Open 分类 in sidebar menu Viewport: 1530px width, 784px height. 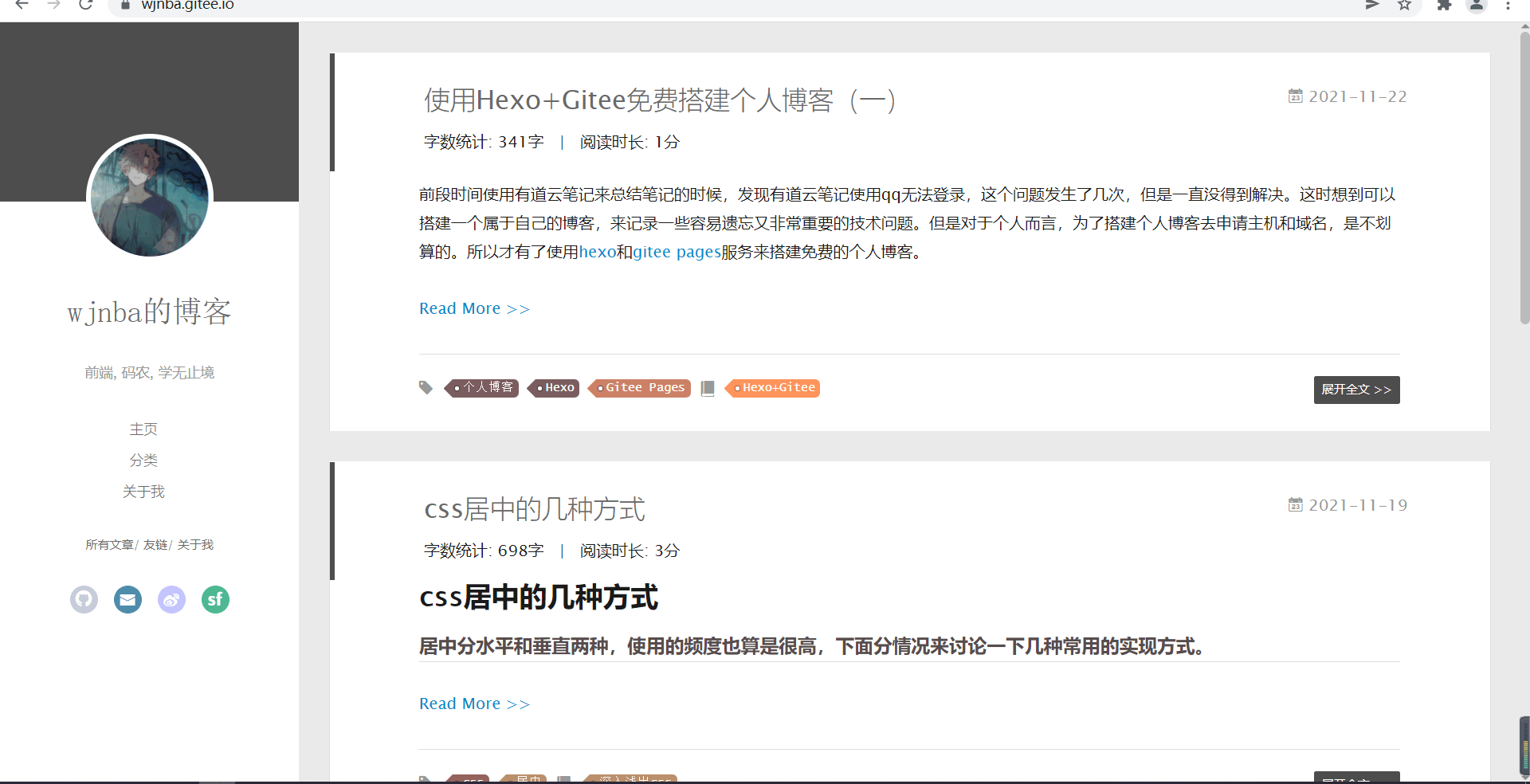[143, 461]
